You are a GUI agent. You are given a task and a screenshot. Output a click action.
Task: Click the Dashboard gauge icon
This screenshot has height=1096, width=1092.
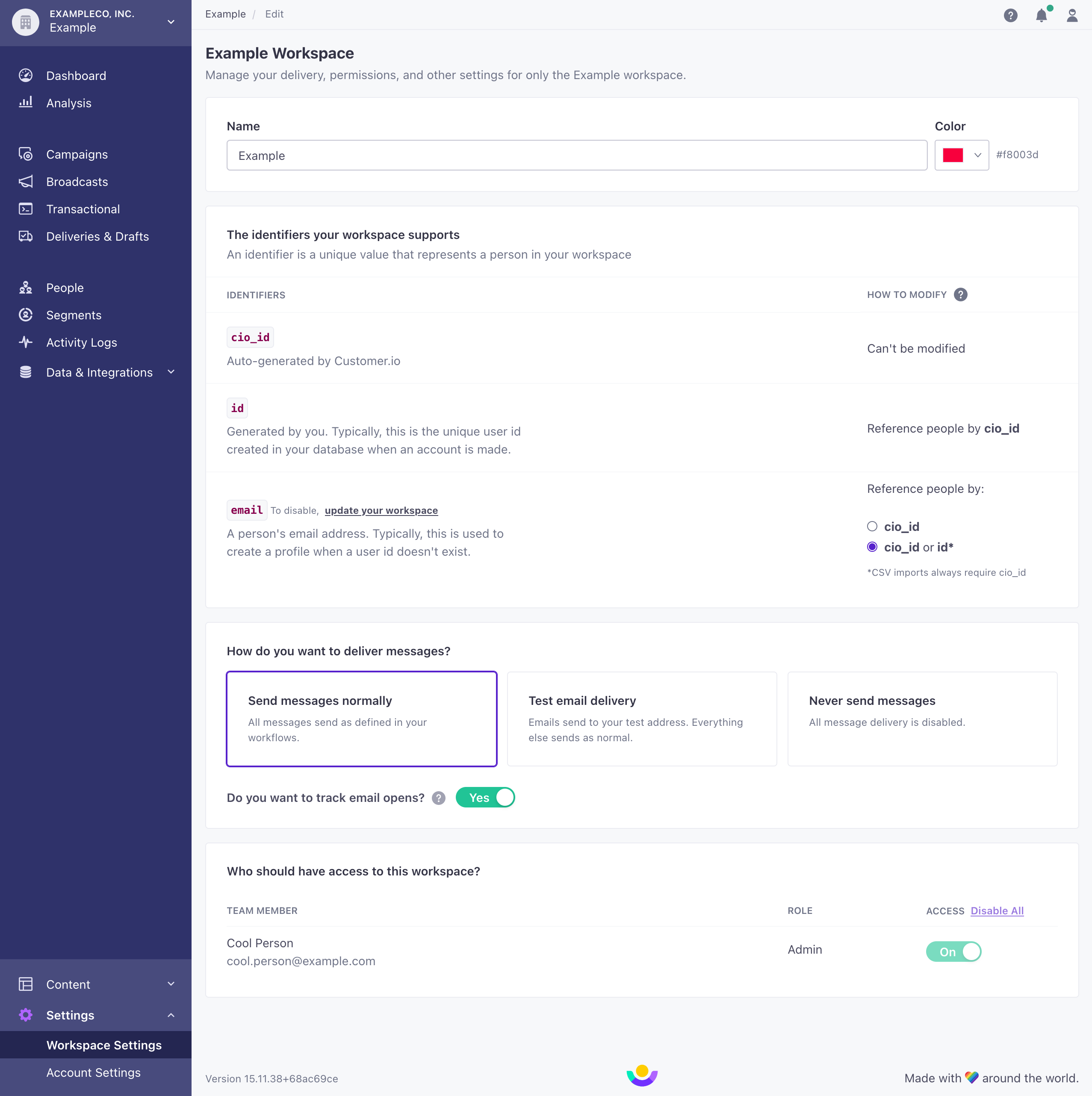tap(26, 76)
